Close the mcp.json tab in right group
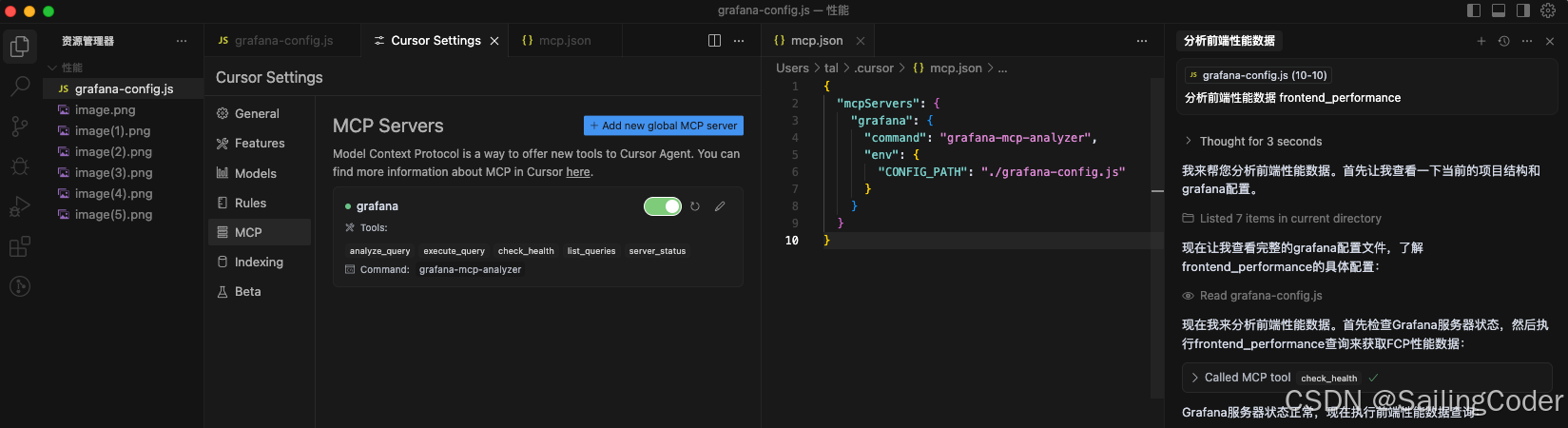Screen dimensions: 1568x428 [861, 41]
